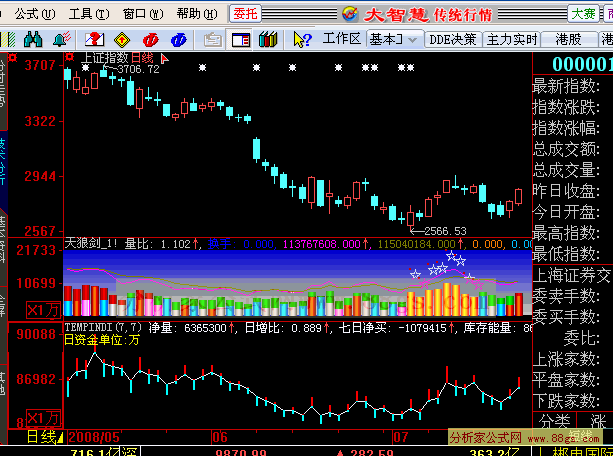Viewport: 613px width, 456px height.
Task: Open the 工具(T) menu
Action: tap(89, 14)
